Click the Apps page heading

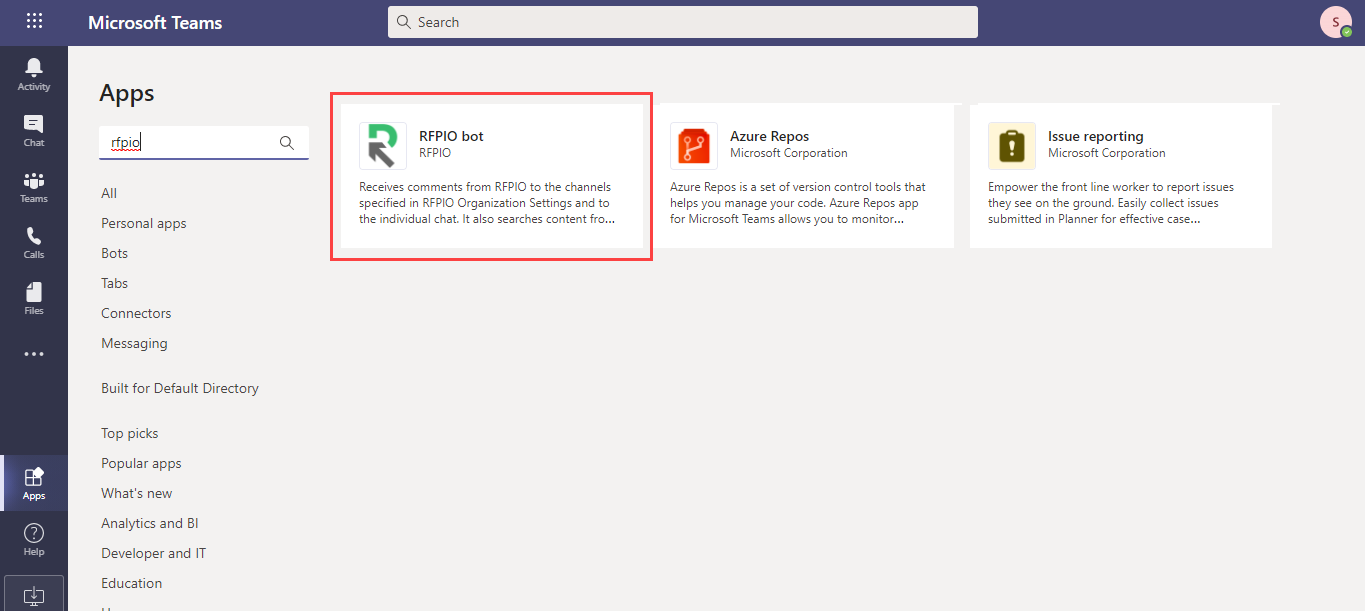pyautogui.click(x=127, y=93)
